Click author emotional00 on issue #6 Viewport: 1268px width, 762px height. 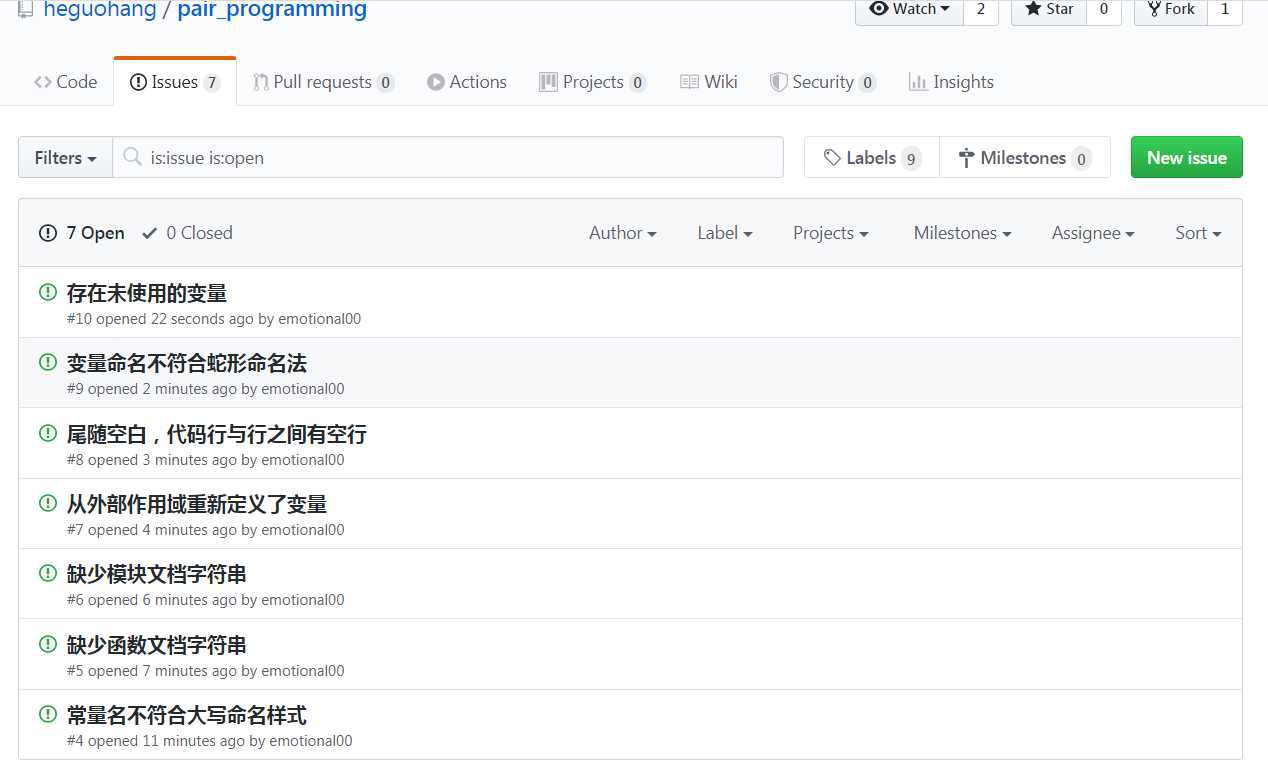point(303,600)
